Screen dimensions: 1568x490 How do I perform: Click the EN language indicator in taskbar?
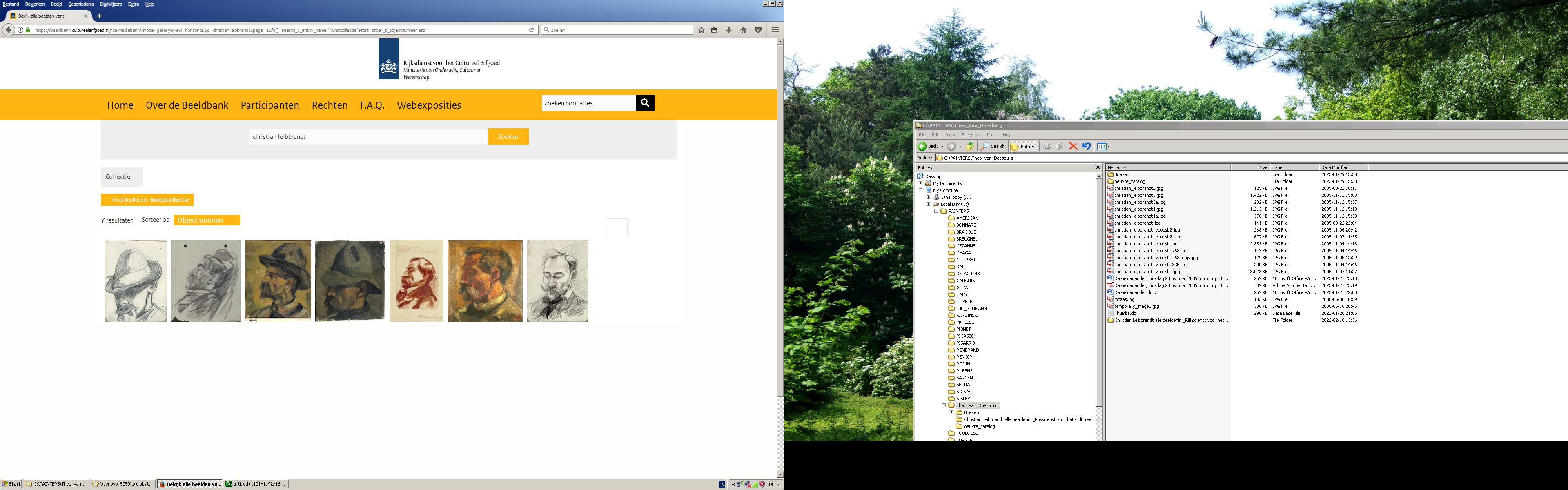[x=721, y=485]
